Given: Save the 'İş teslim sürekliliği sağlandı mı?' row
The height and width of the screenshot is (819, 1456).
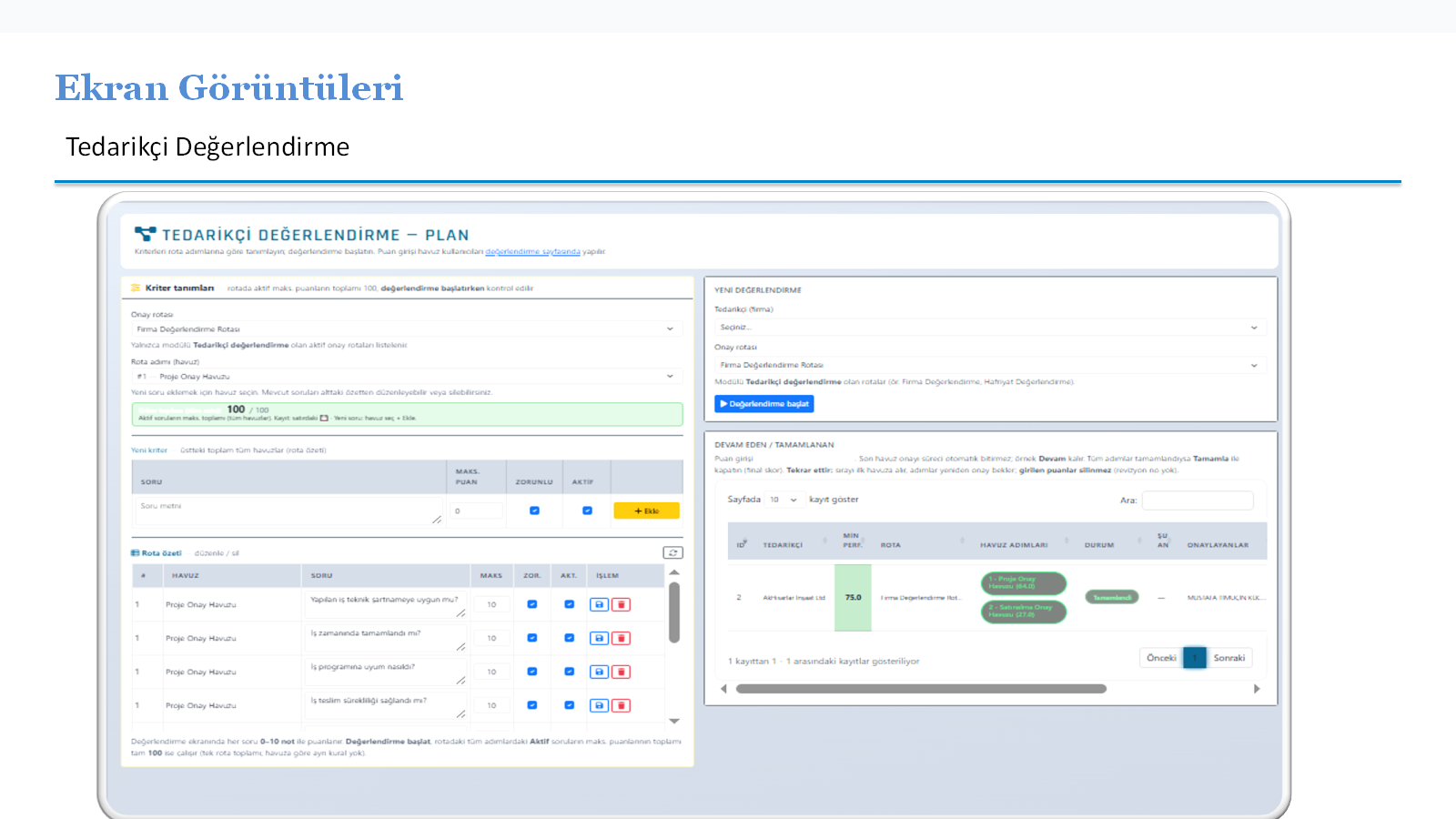Looking at the screenshot, I should click(599, 705).
